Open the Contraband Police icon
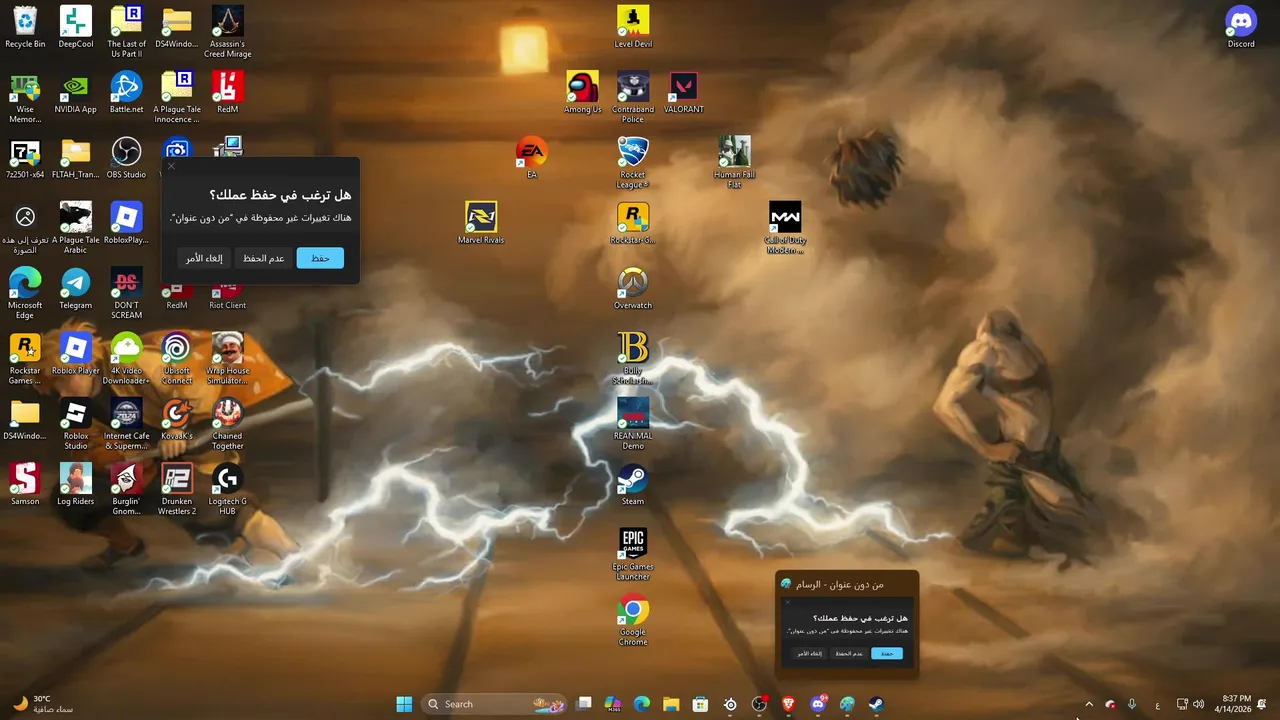Screen dimensions: 1280x720 pyautogui.click(x=633, y=98)
